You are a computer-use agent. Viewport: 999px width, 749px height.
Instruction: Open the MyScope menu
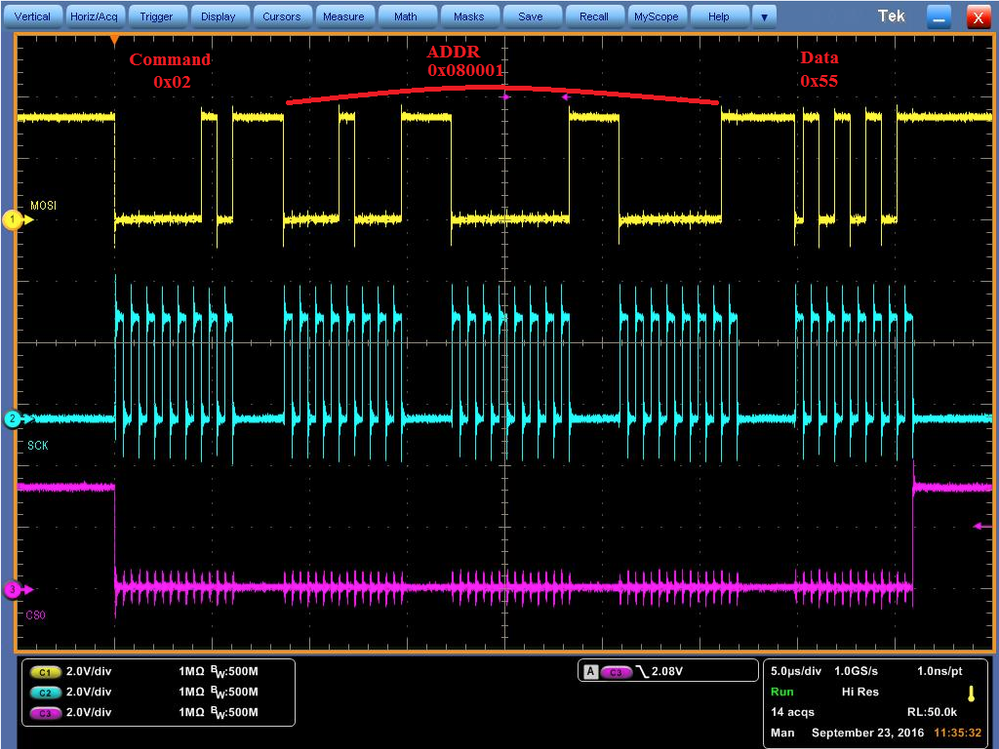tap(656, 17)
